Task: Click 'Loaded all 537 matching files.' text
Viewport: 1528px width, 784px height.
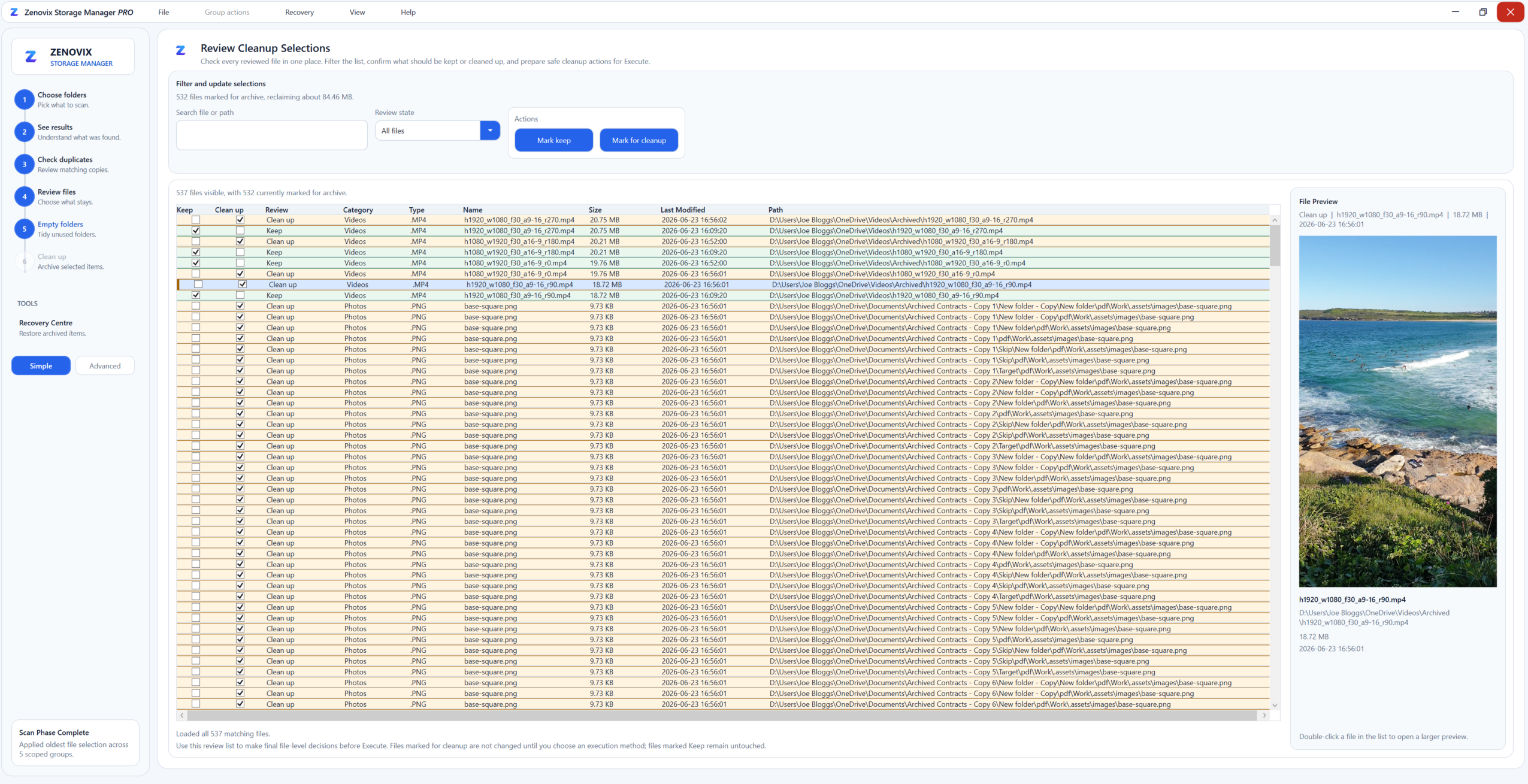Action: (x=223, y=734)
